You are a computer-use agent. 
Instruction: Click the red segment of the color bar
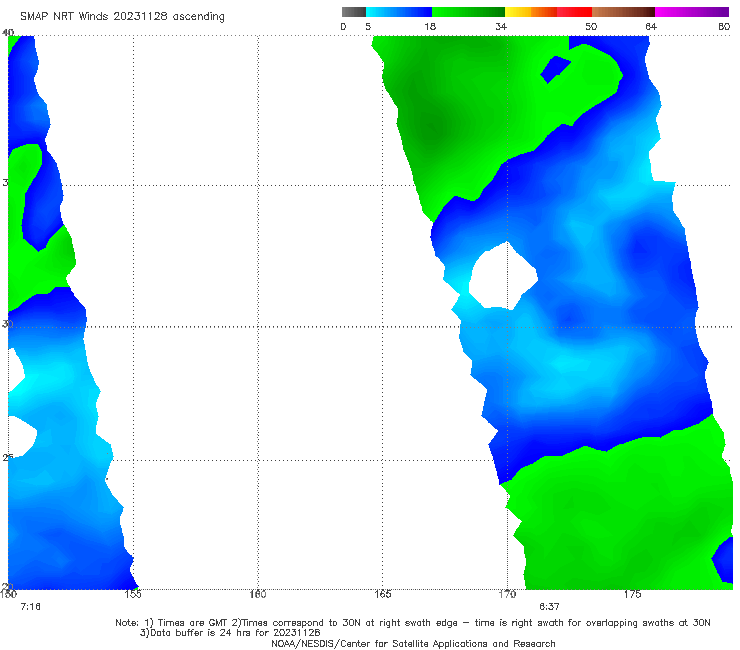tap(574, 12)
